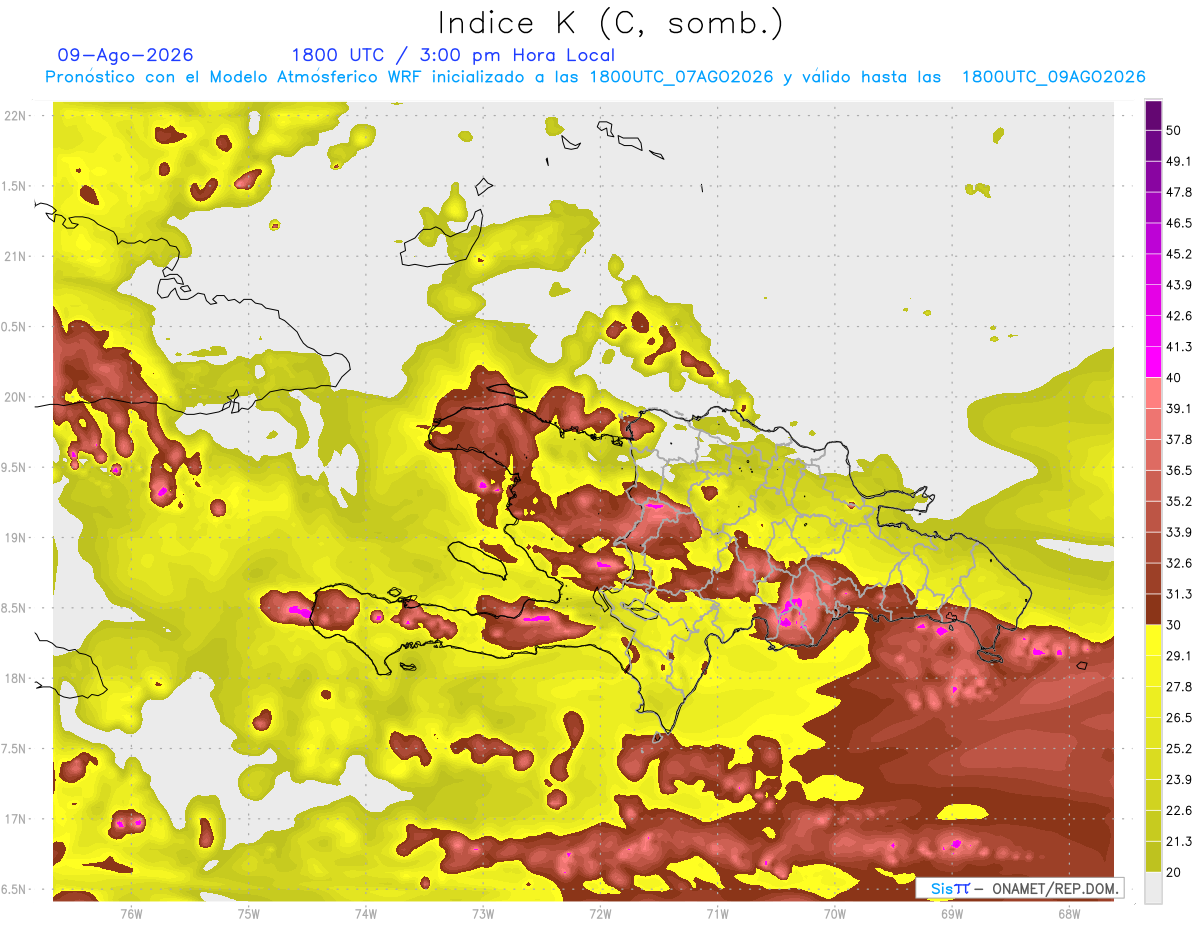Click the '43.9' value on the color scale
Viewport: 1200px width, 927px height.
[x=1179, y=285]
